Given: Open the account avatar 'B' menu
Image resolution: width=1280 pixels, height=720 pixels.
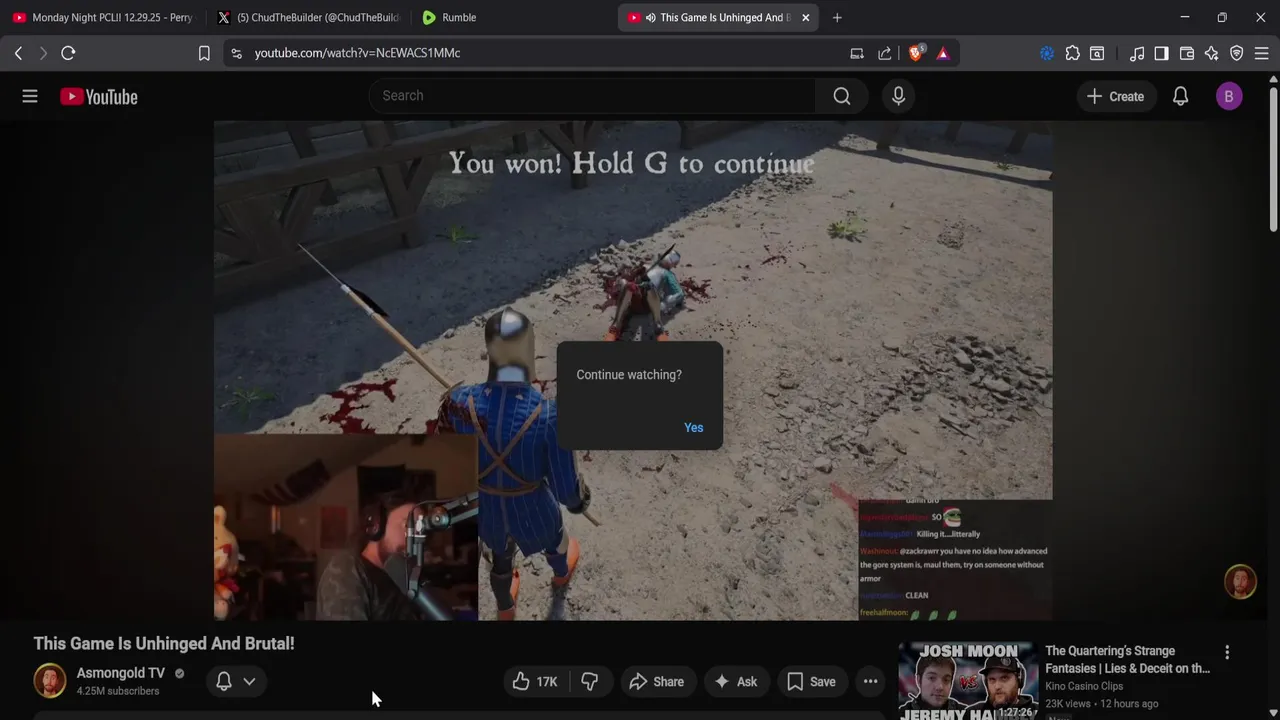Looking at the screenshot, I should click(1229, 96).
